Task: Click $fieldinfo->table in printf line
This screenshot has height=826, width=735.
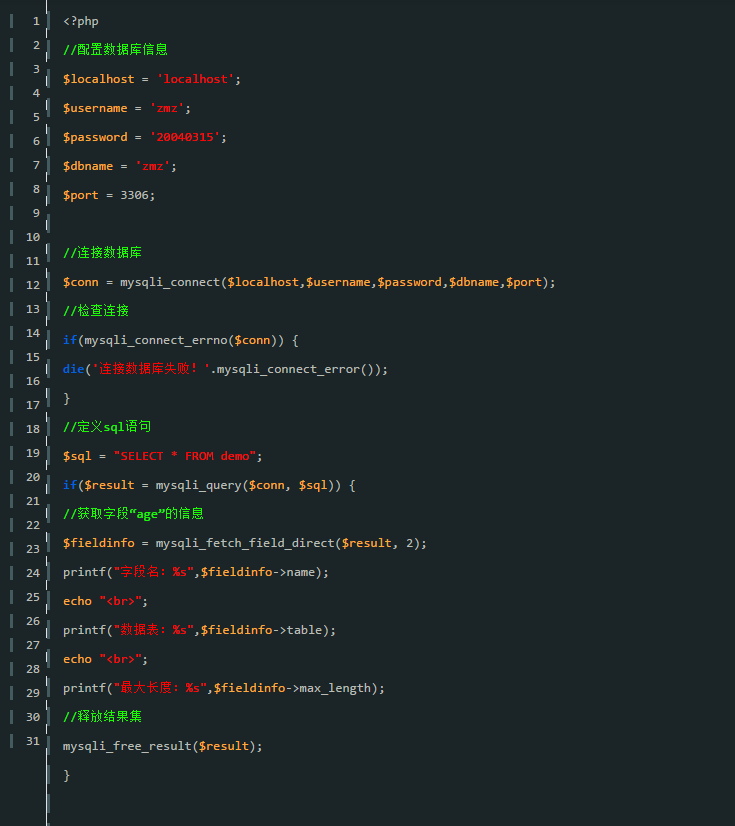Action: tap(261, 630)
